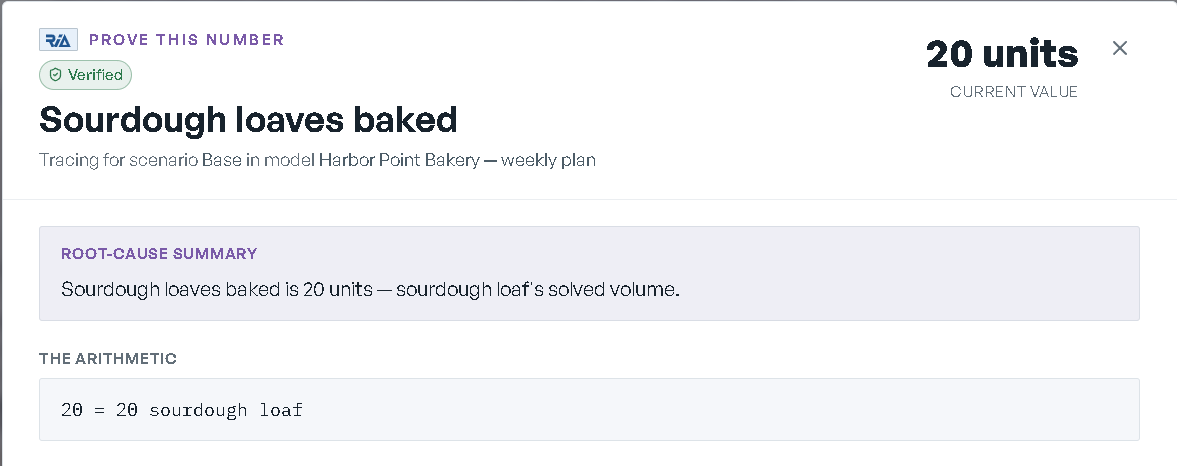Click "sourdough loaf" in the arithmetic line
This screenshot has width=1177, height=466.
226,410
